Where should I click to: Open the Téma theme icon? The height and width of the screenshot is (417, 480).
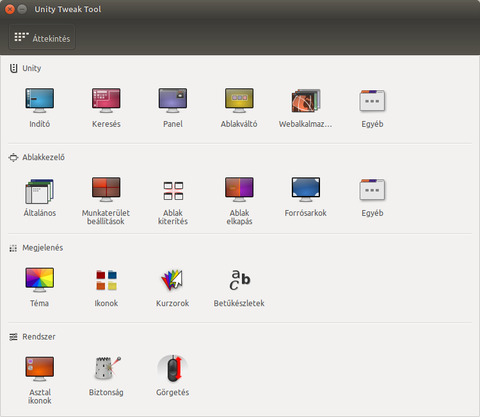(x=39, y=280)
